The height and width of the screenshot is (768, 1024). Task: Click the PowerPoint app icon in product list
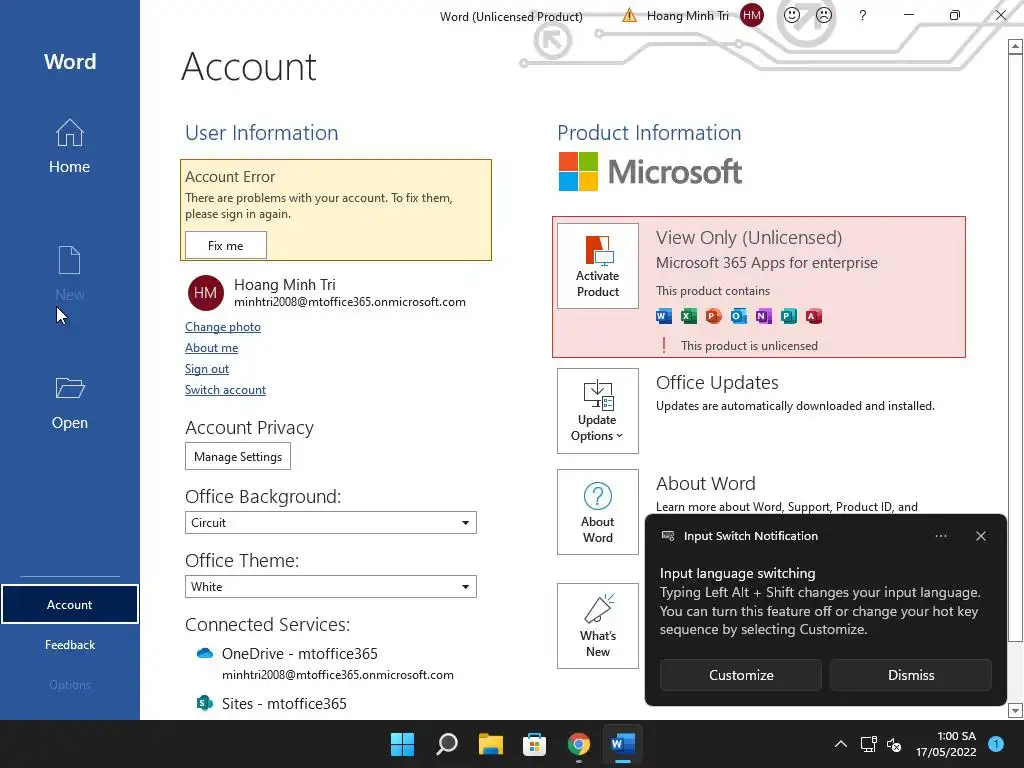point(714,317)
